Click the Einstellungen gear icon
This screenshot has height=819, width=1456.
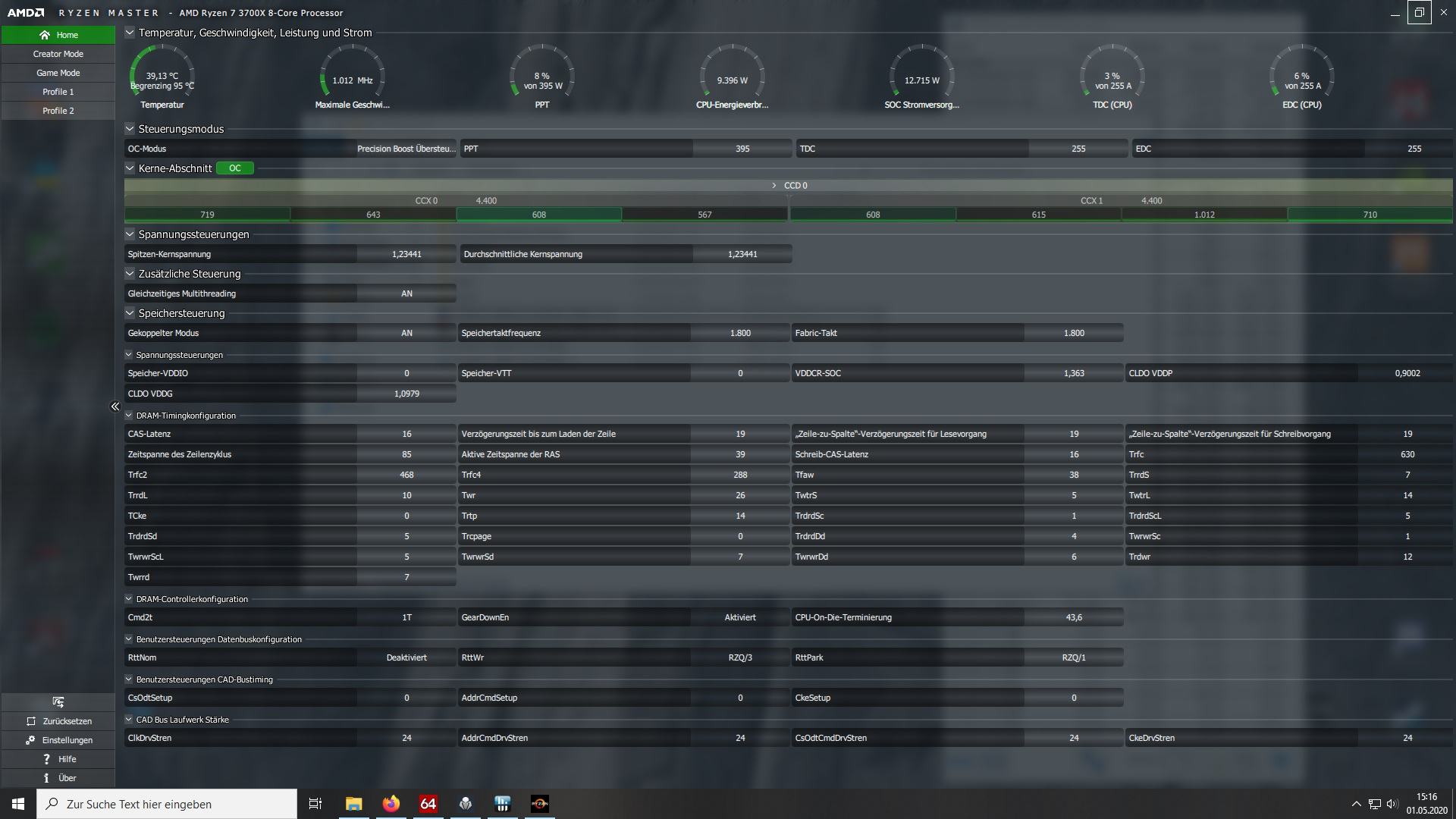tap(30, 740)
